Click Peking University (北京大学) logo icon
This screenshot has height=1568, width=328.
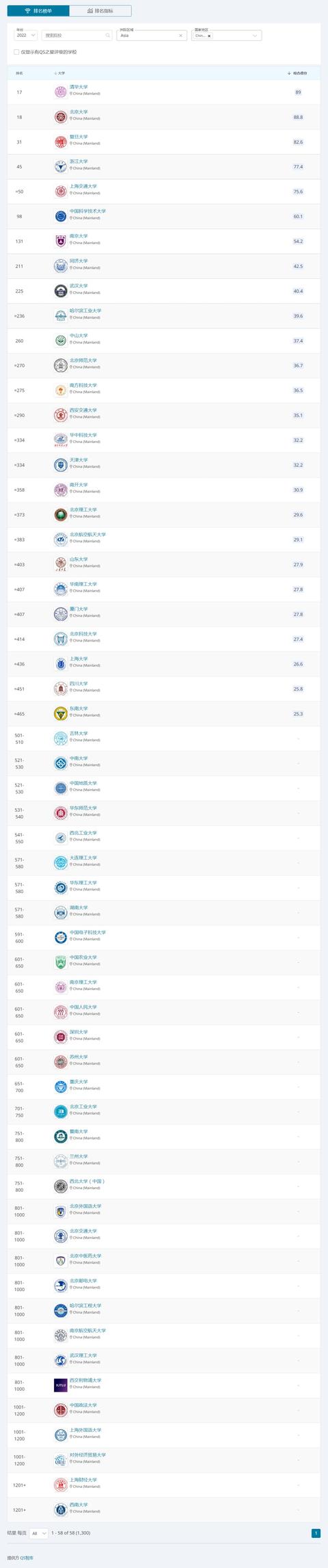click(x=60, y=117)
